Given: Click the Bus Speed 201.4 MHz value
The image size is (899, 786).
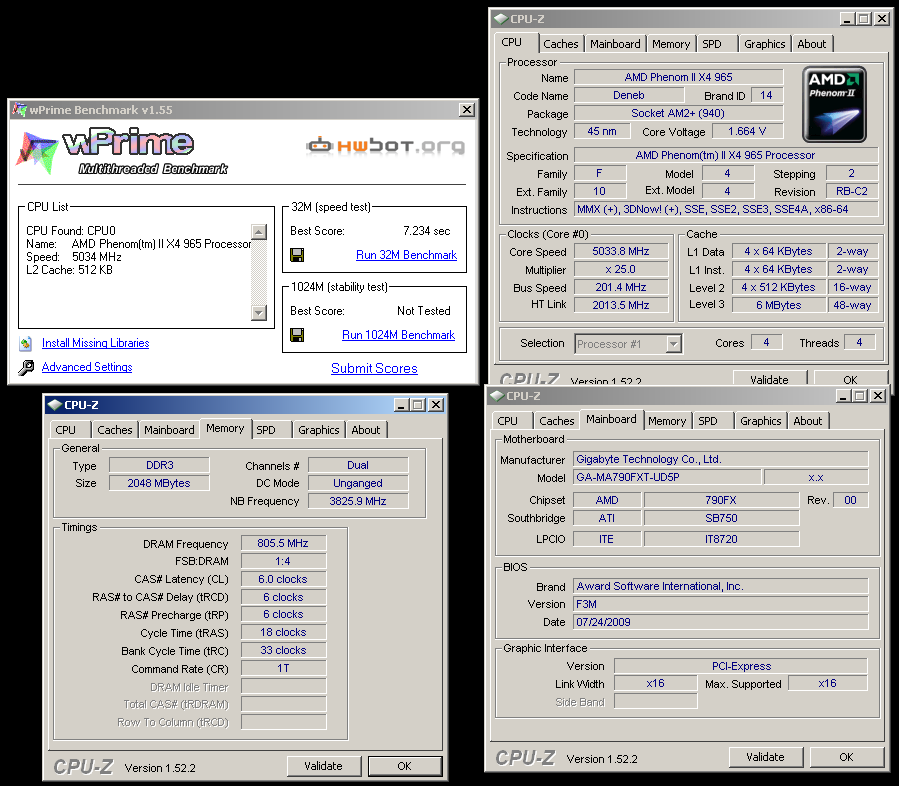Looking at the screenshot, I should (621, 287).
